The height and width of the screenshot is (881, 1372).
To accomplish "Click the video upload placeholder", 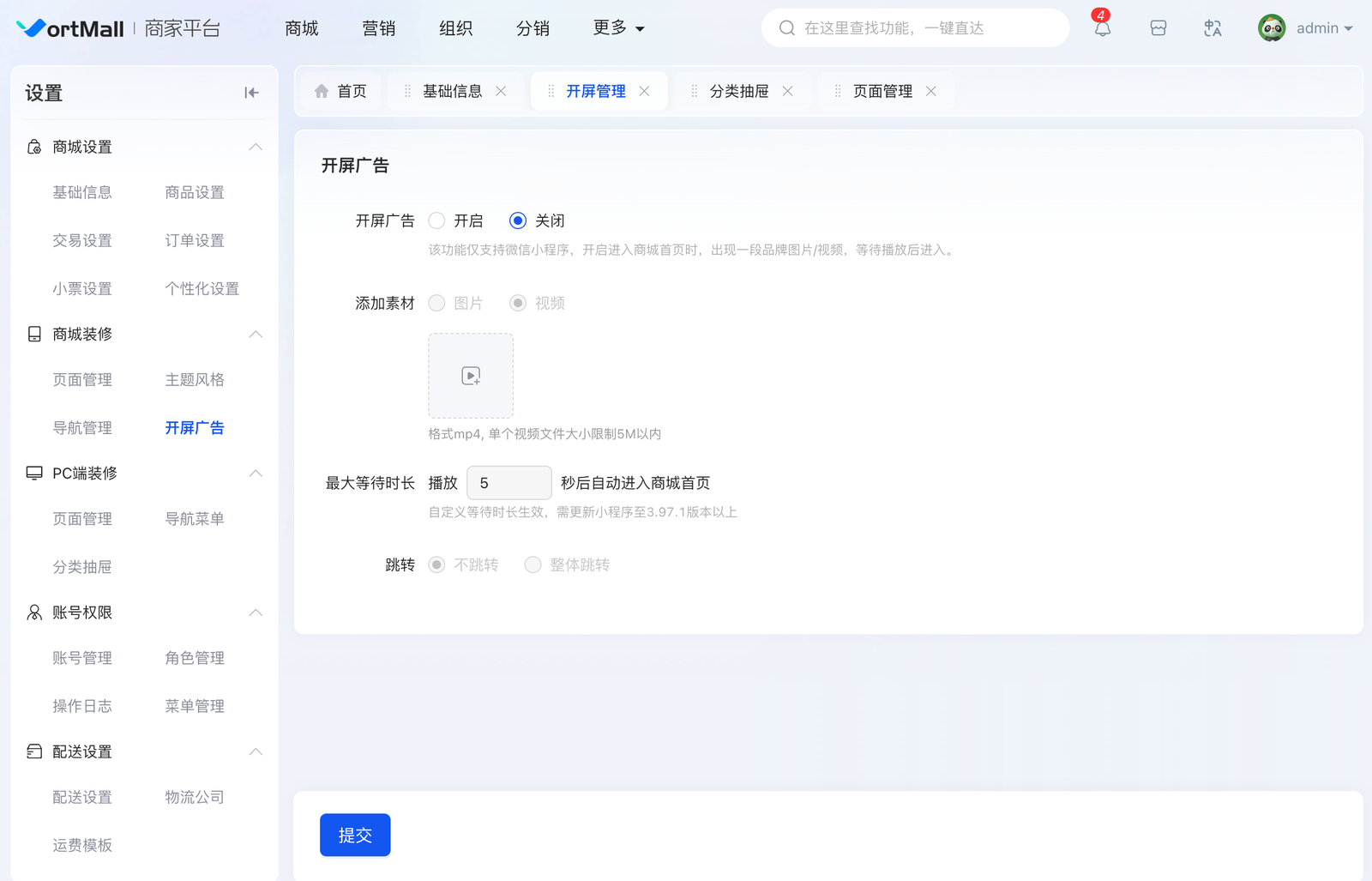I will point(471,376).
